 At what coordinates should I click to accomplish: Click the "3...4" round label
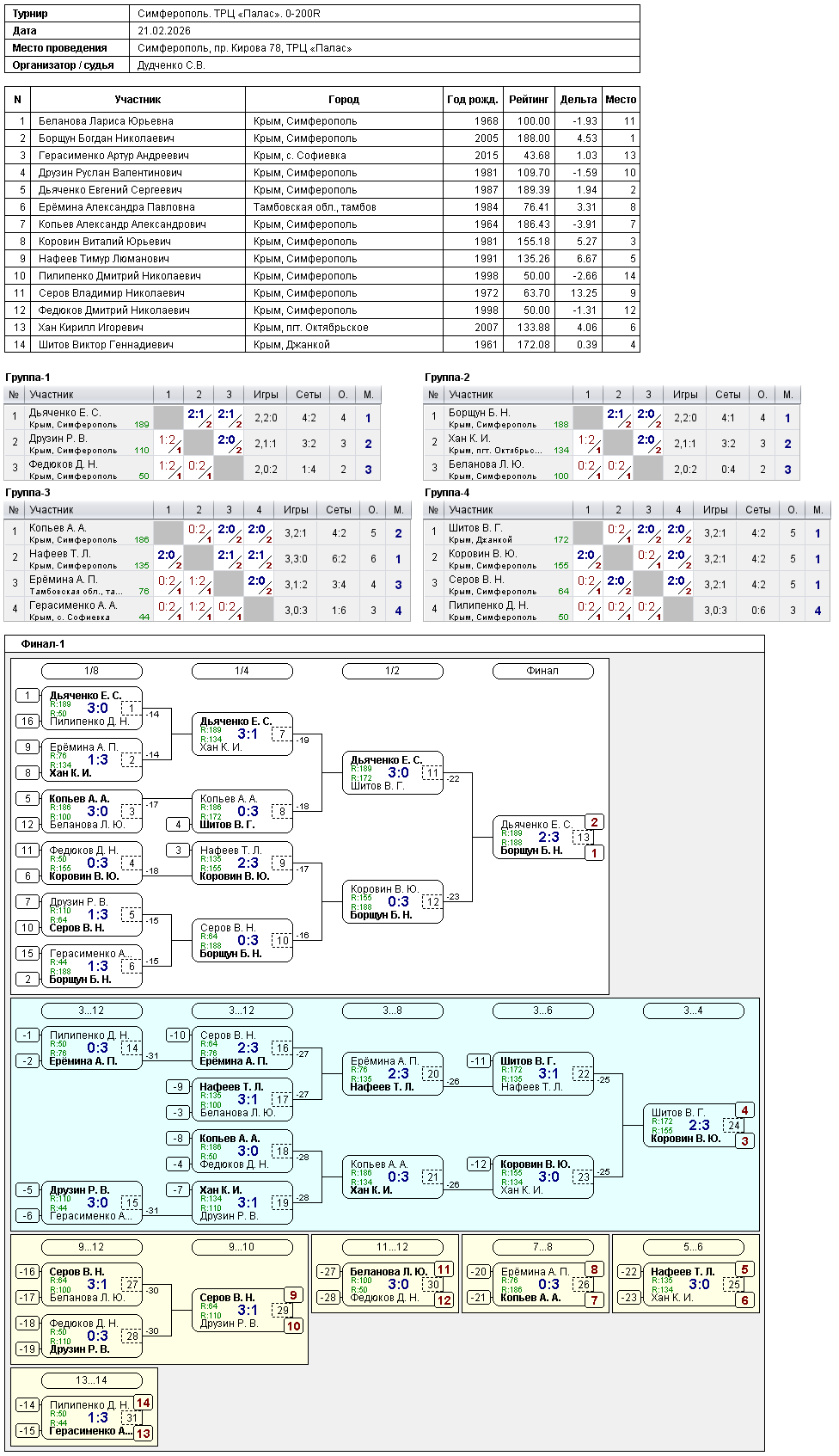coord(693,1011)
